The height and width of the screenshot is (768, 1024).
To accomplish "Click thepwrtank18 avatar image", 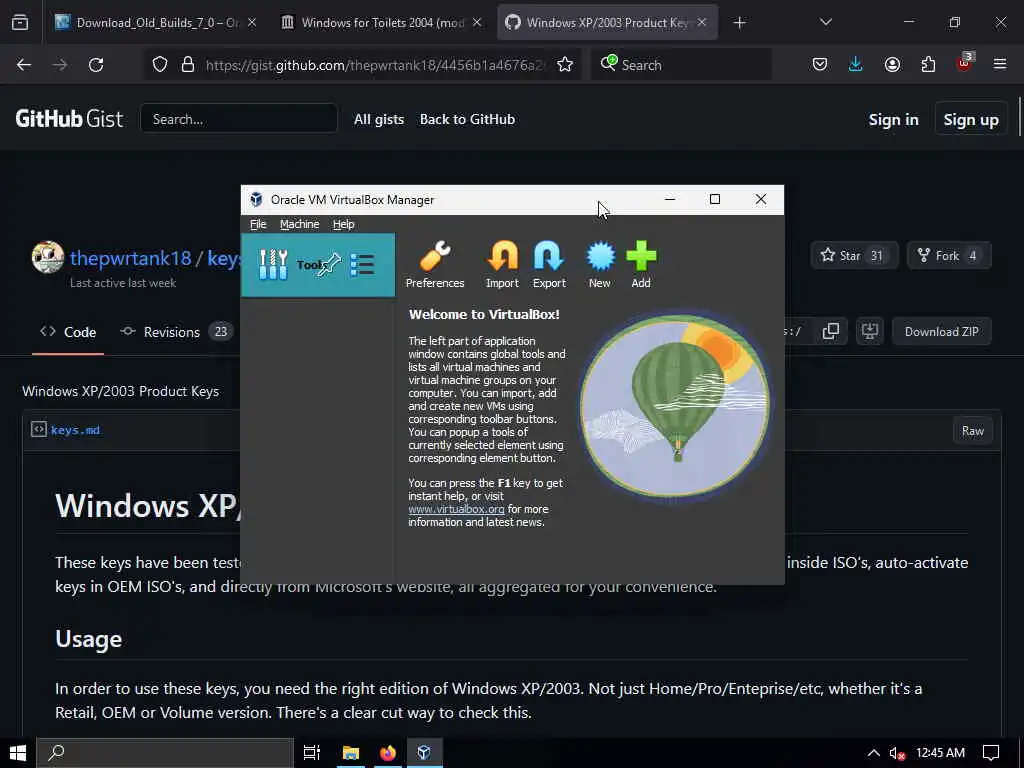I will pyautogui.click(x=48, y=257).
